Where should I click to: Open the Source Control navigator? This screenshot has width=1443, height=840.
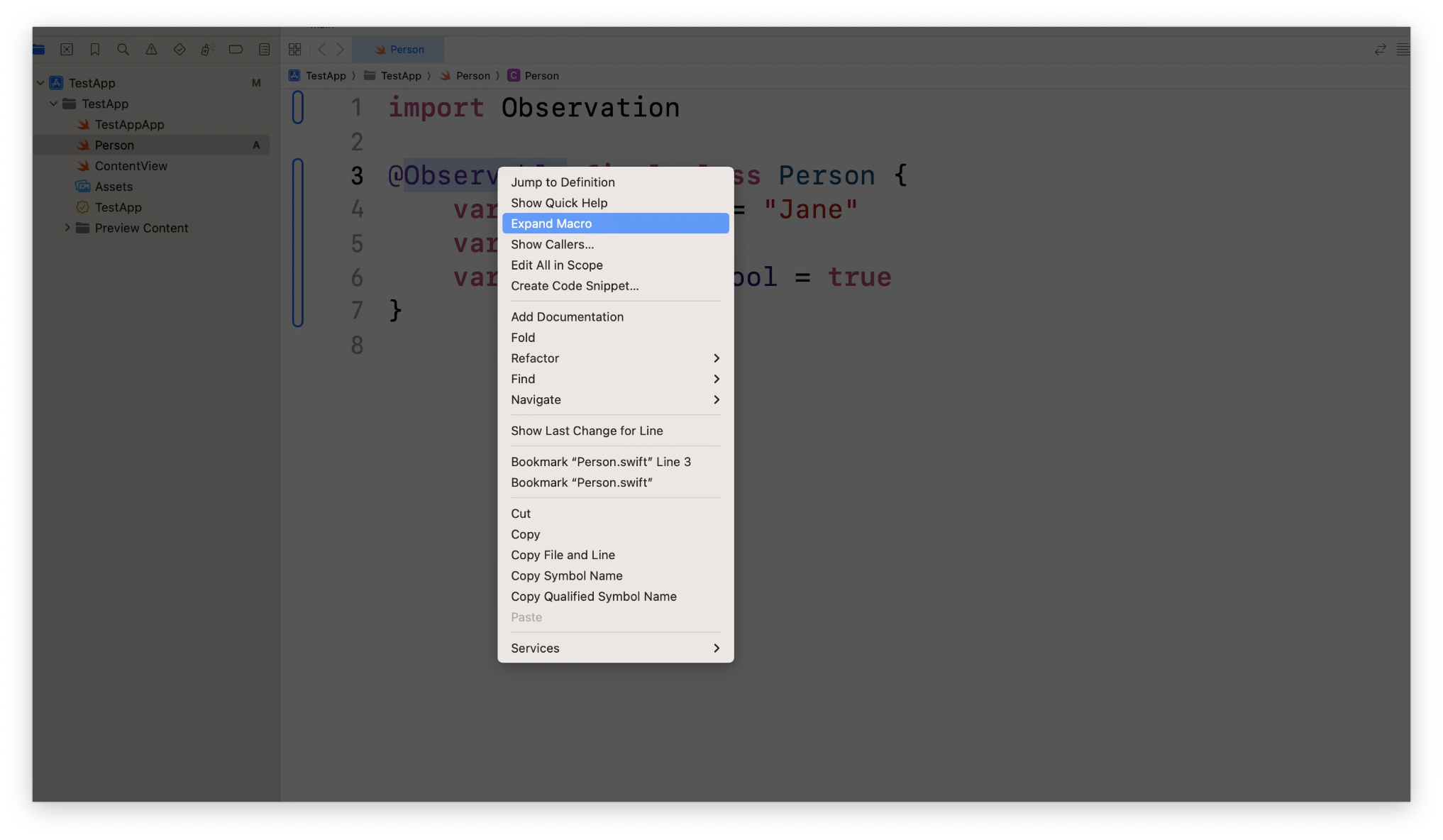click(x=67, y=49)
